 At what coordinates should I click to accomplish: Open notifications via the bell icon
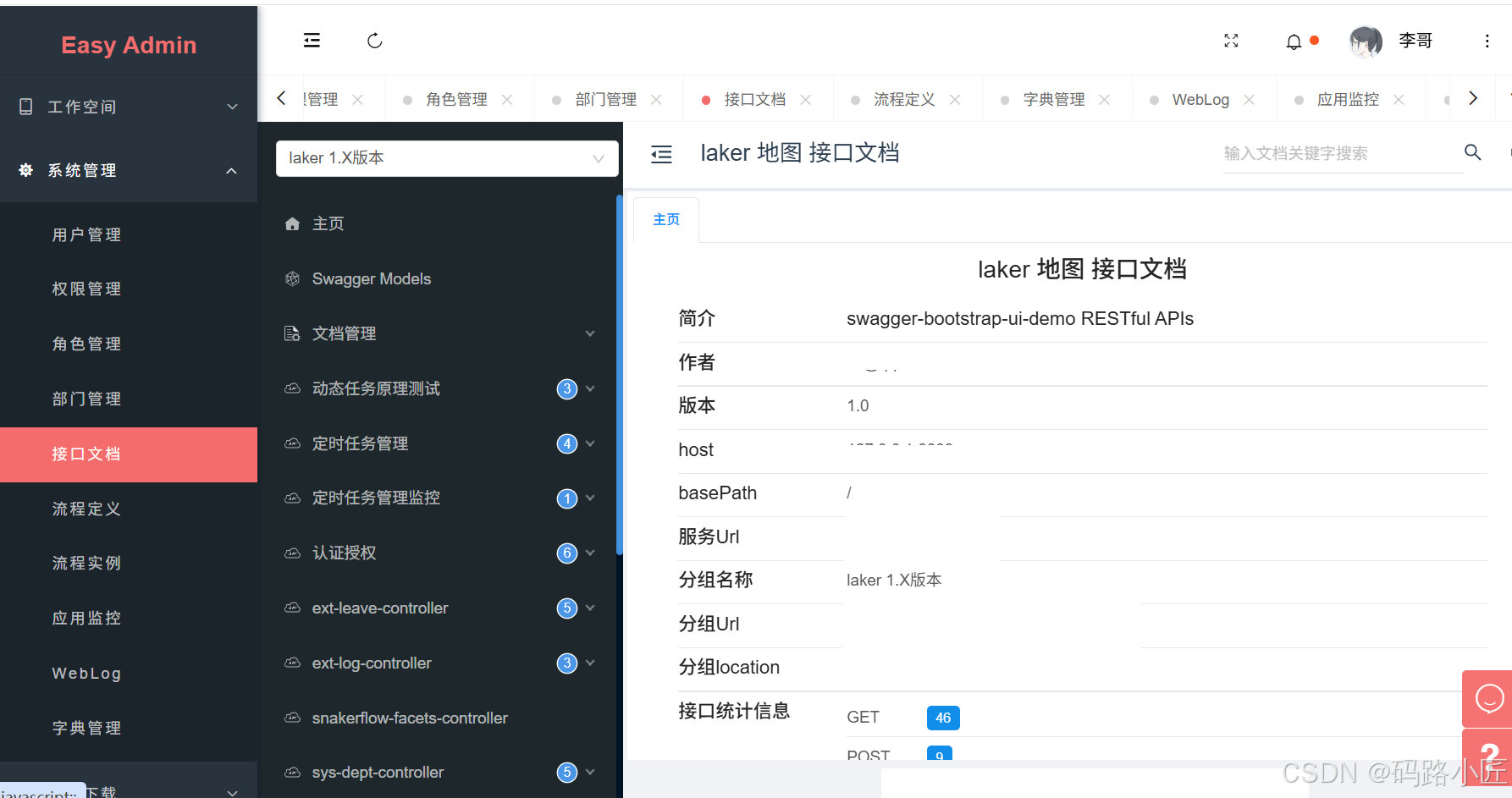(1293, 41)
